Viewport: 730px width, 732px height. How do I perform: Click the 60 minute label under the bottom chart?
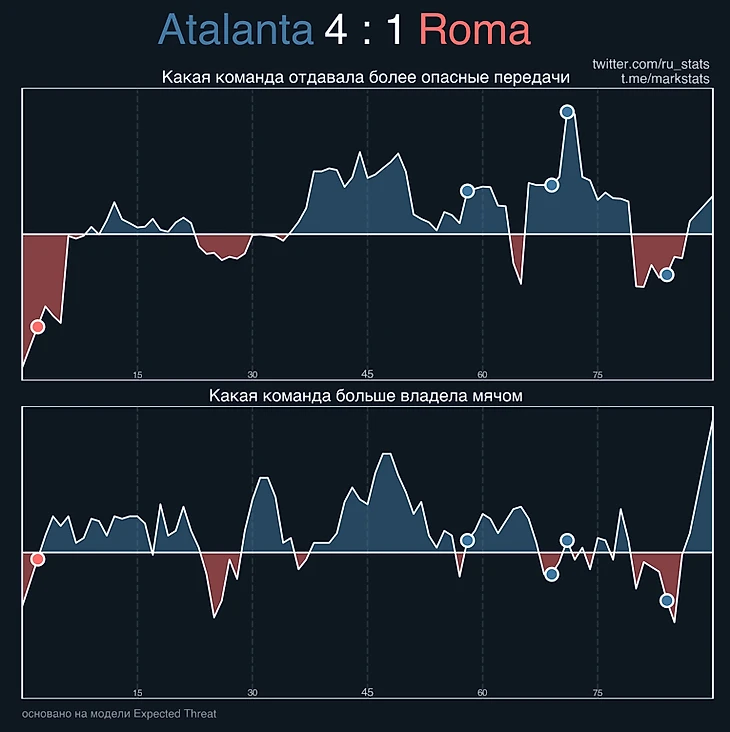point(482,692)
